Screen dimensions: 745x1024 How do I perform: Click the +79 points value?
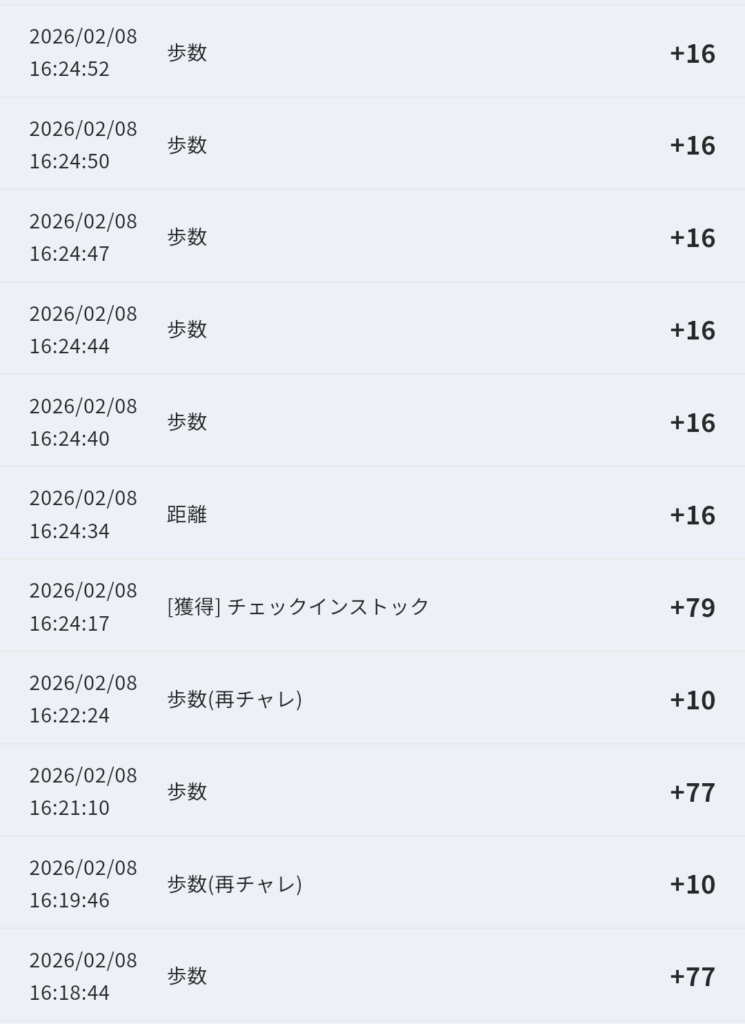(x=692, y=607)
